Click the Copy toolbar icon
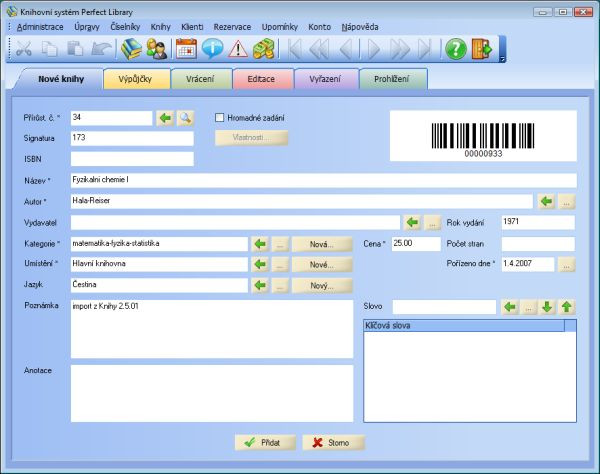The width and height of the screenshot is (600, 474). tap(50, 49)
